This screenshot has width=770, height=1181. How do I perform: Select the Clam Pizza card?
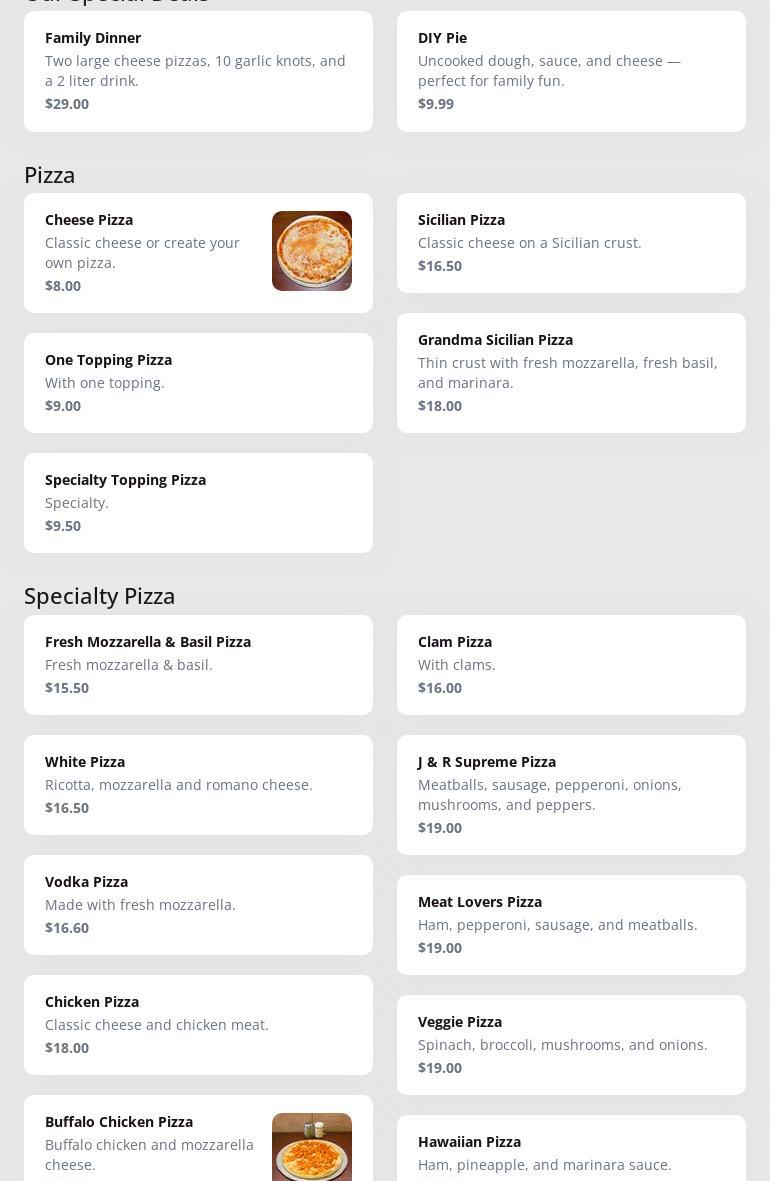coord(571,664)
